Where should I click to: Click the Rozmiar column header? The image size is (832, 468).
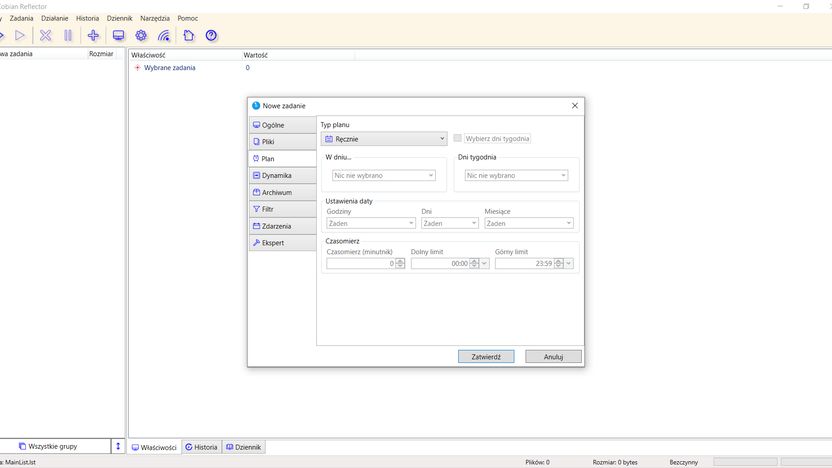pos(101,54)
